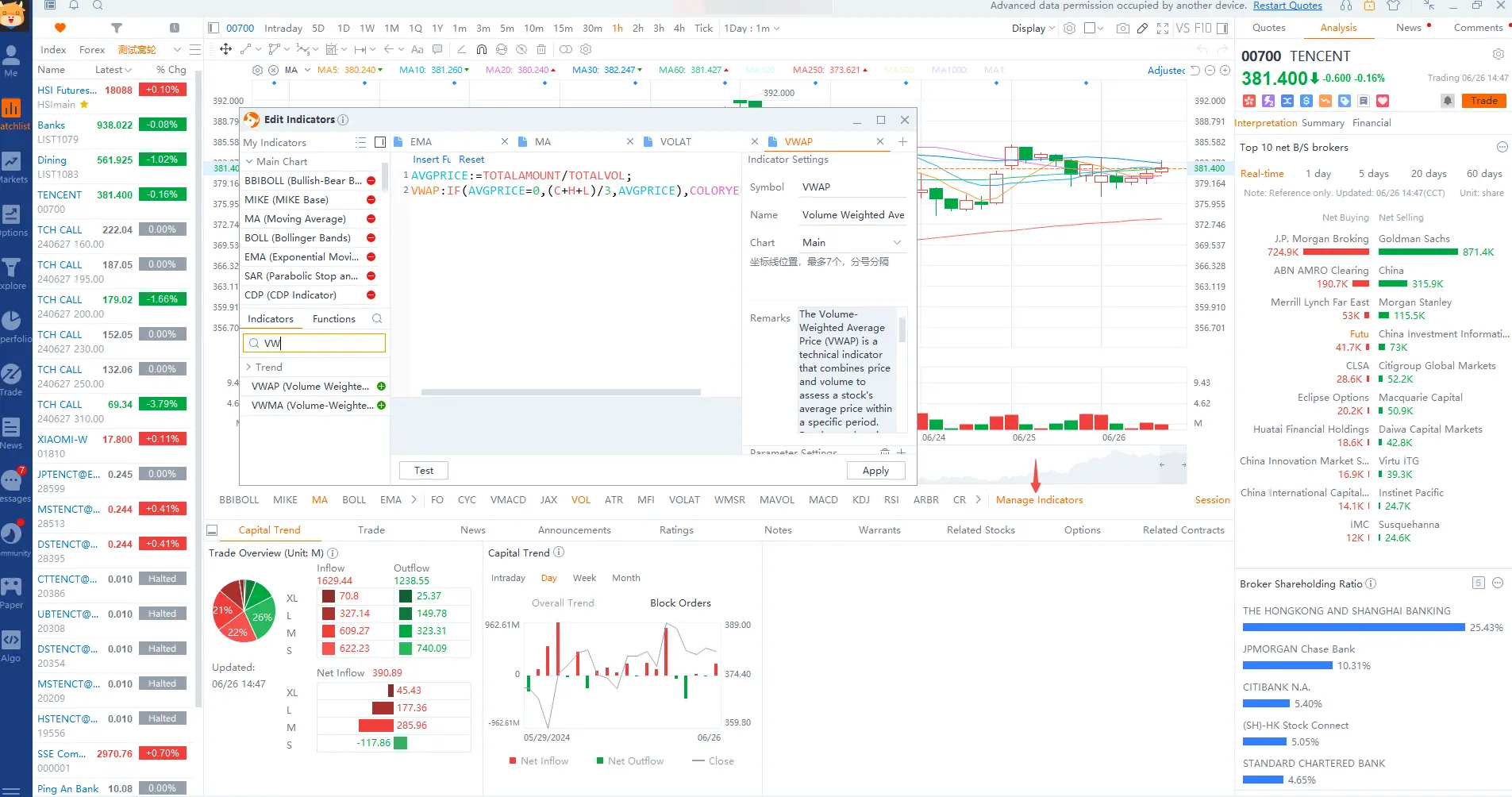Show more indicators via chevron after CR
1512x797 pixels.
[978, 500]
